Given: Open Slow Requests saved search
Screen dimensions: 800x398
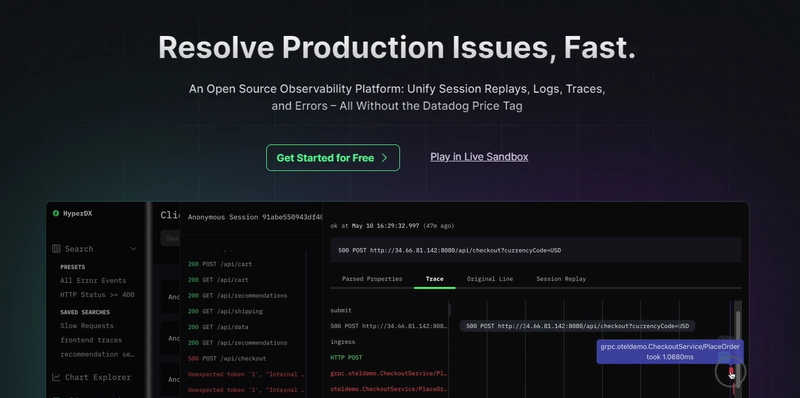Looking at the screenshot, I should pyautogui.click(x=87, y=326).
